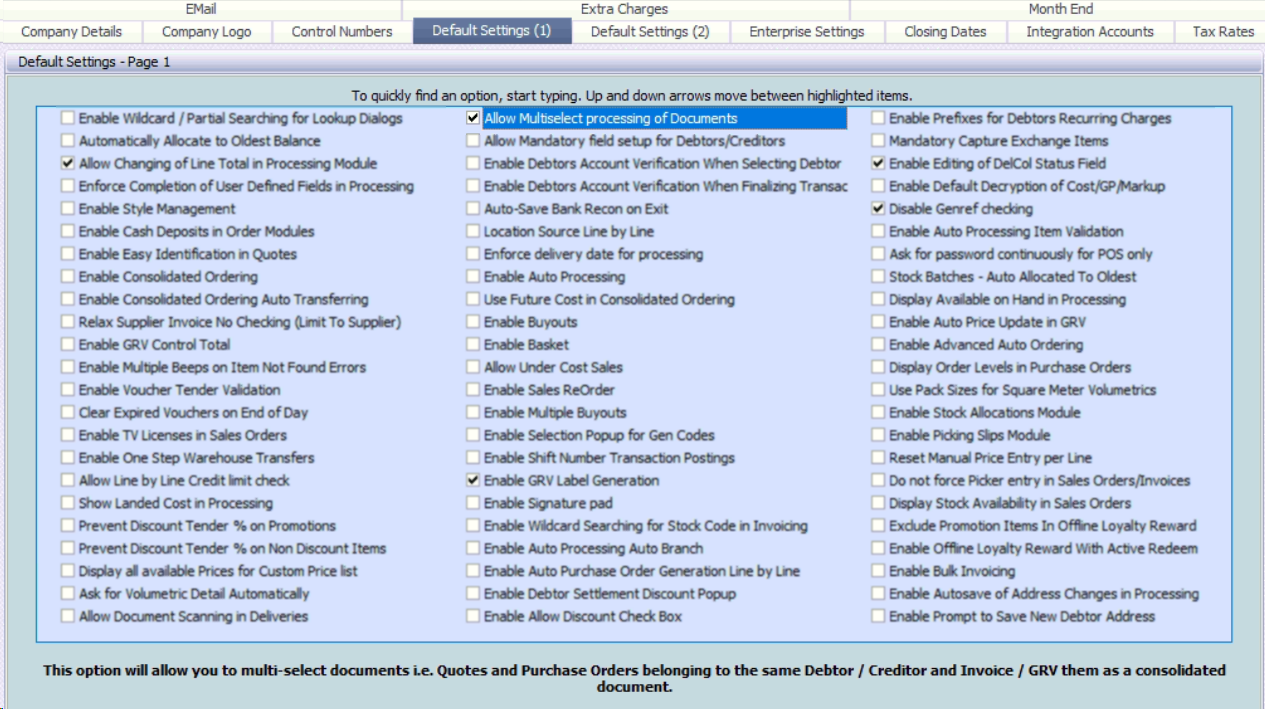The height and width of the screenshot is (709, 1265).
Task: Enable Auto-Save Bank Recon on Exit
Action: tap(473, 209)
